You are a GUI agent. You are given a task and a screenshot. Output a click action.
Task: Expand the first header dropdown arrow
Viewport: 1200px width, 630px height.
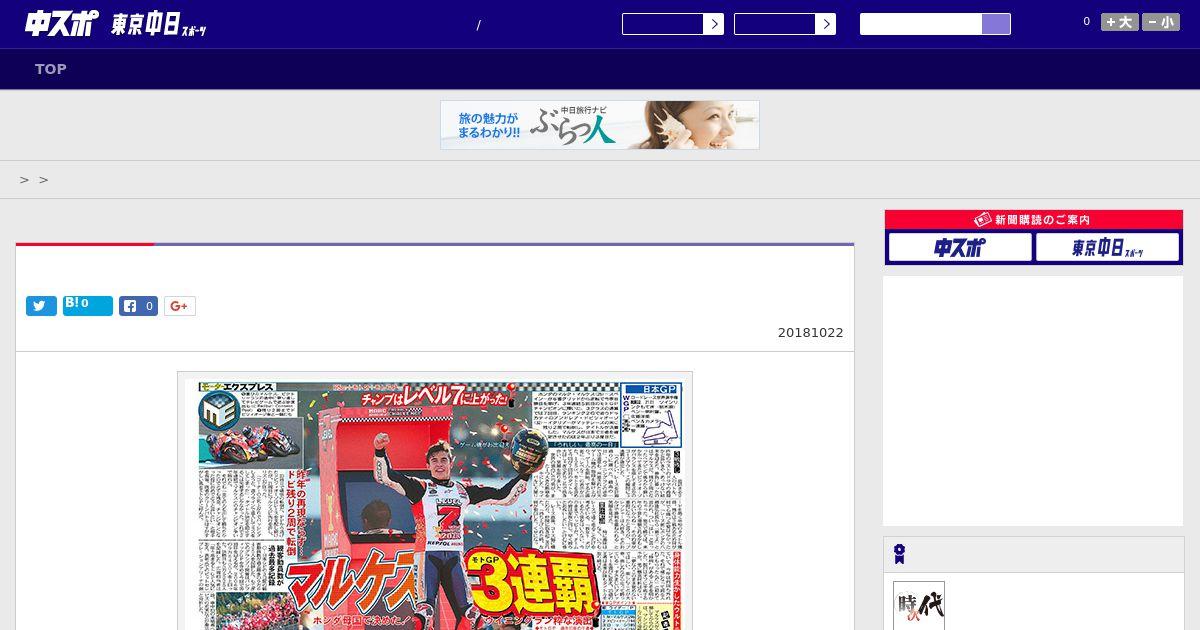coord(713,24)
